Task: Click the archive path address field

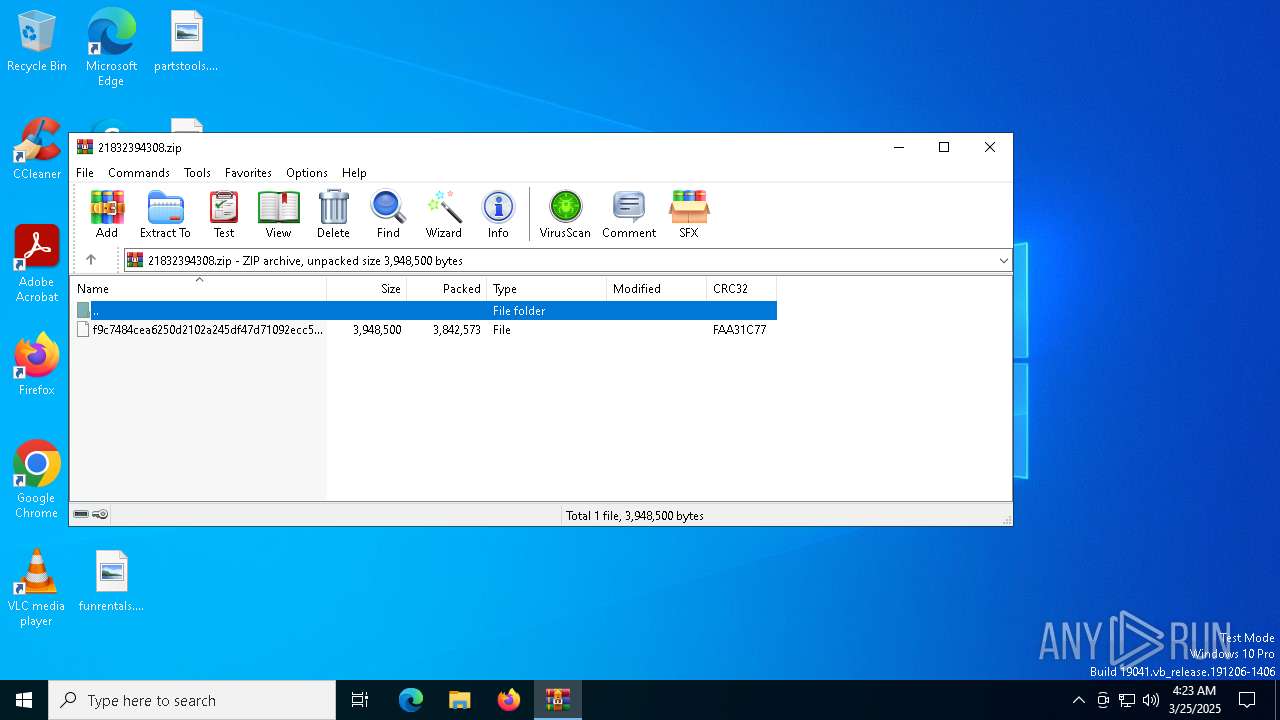Action: coord(567,261)
